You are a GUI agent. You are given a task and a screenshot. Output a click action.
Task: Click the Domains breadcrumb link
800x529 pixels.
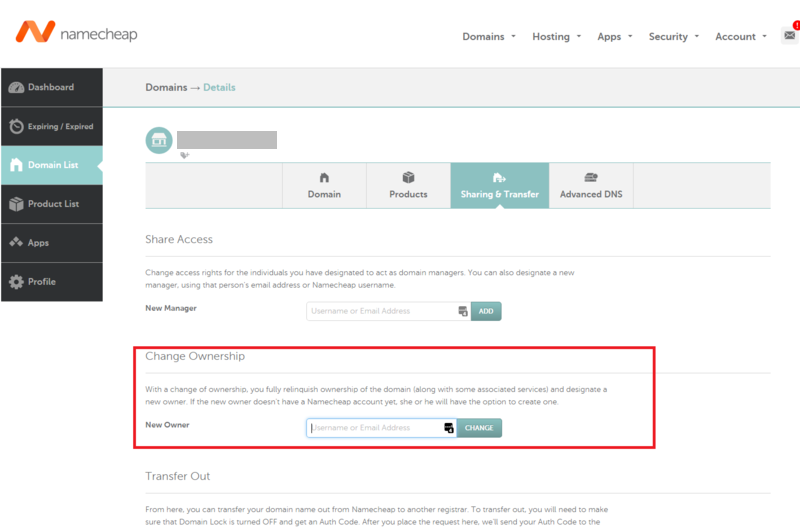click(x=166, y=88)
